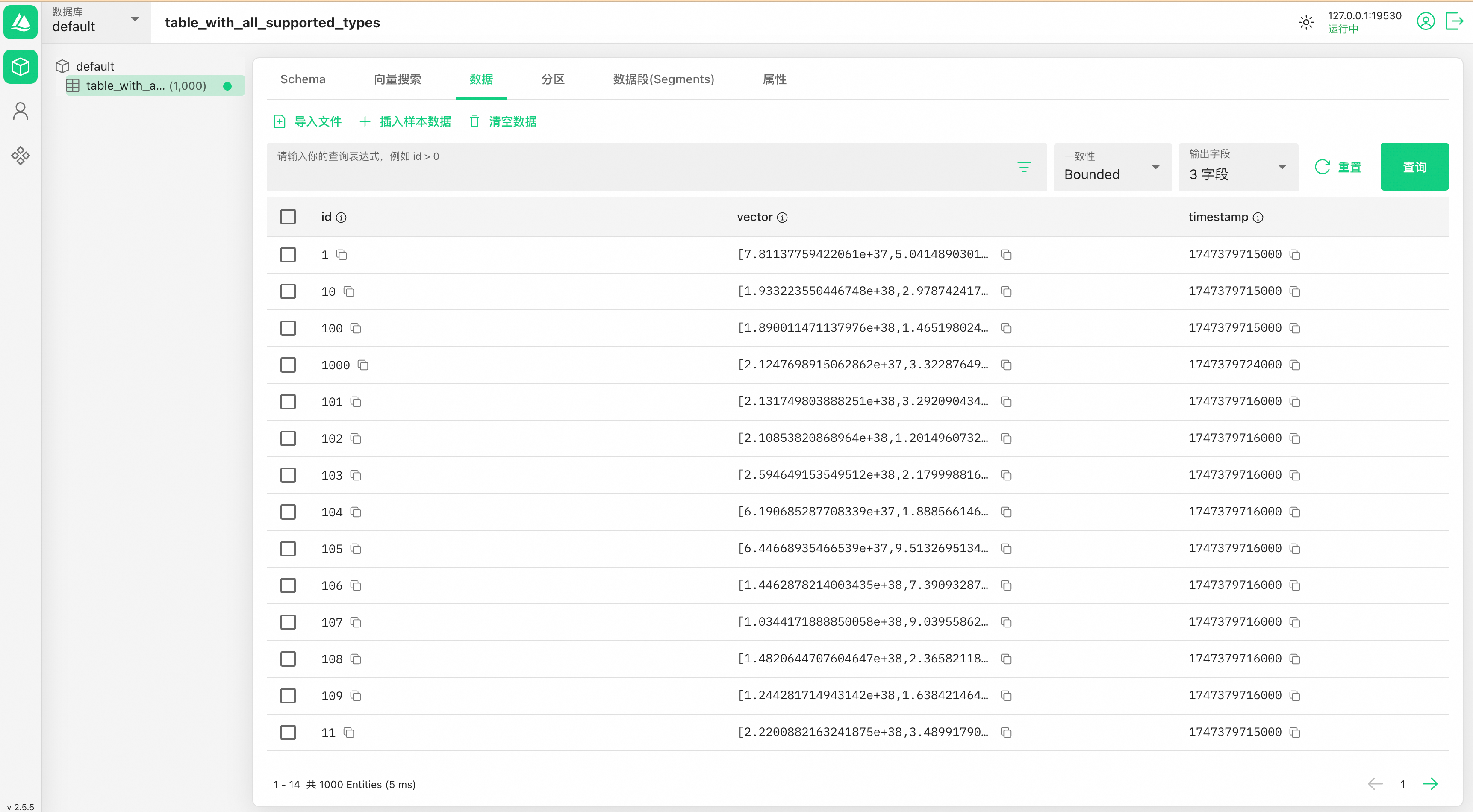
Task: Toggle the light/dark theme sun icon
Action: click(1306, 22)
